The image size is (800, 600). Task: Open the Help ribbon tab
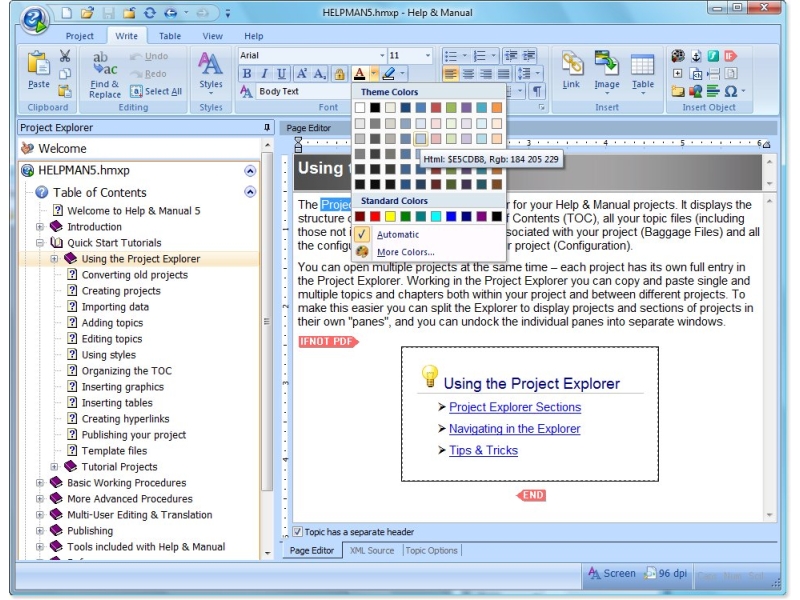(254, 36)
